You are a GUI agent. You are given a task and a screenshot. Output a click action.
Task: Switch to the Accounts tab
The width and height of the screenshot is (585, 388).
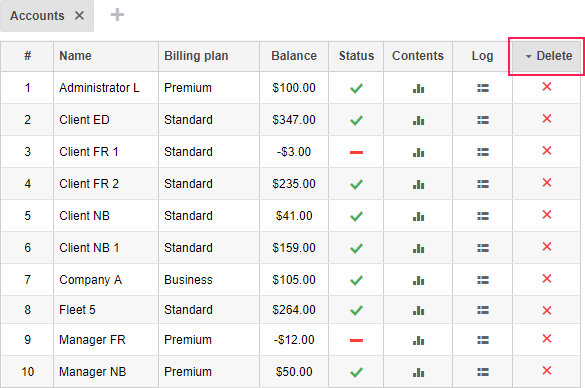pyautogui.click(x=37, y=16)
